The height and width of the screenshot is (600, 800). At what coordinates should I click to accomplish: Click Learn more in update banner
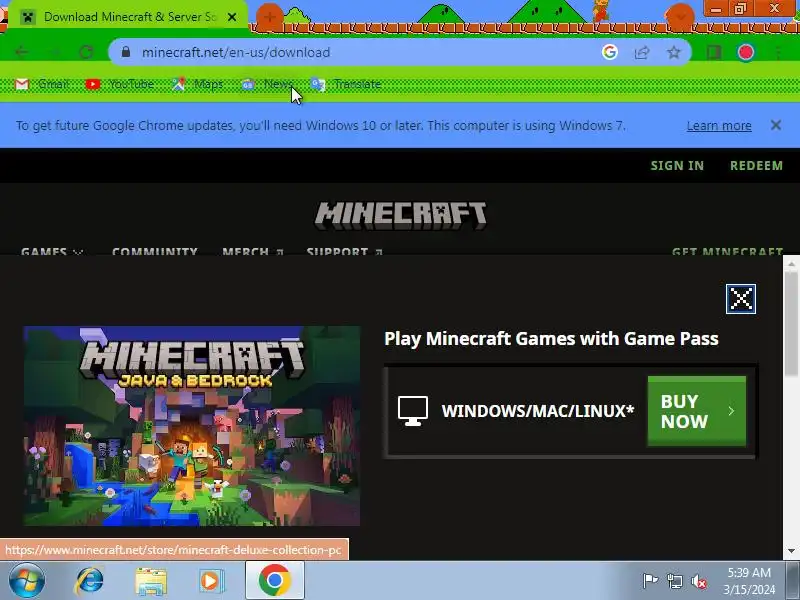coord(719,126)
